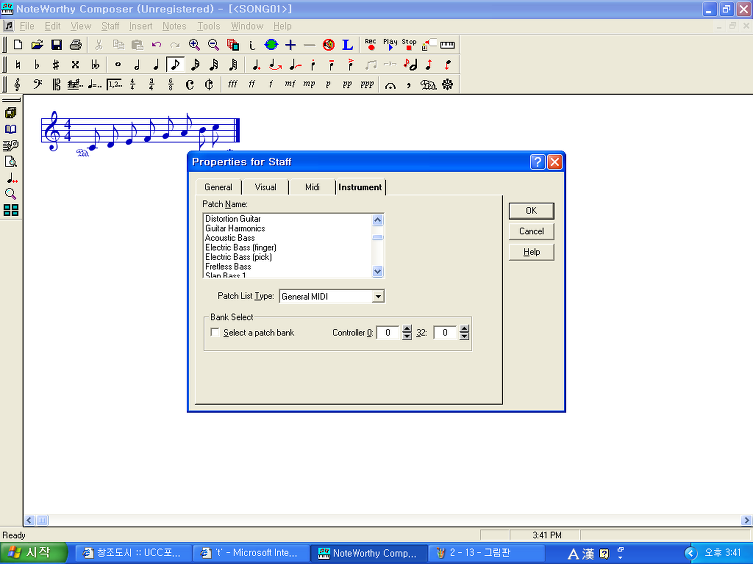Switch to the Midi tab
The height and width of the screenshot is (564, 753).
(312, 187)
